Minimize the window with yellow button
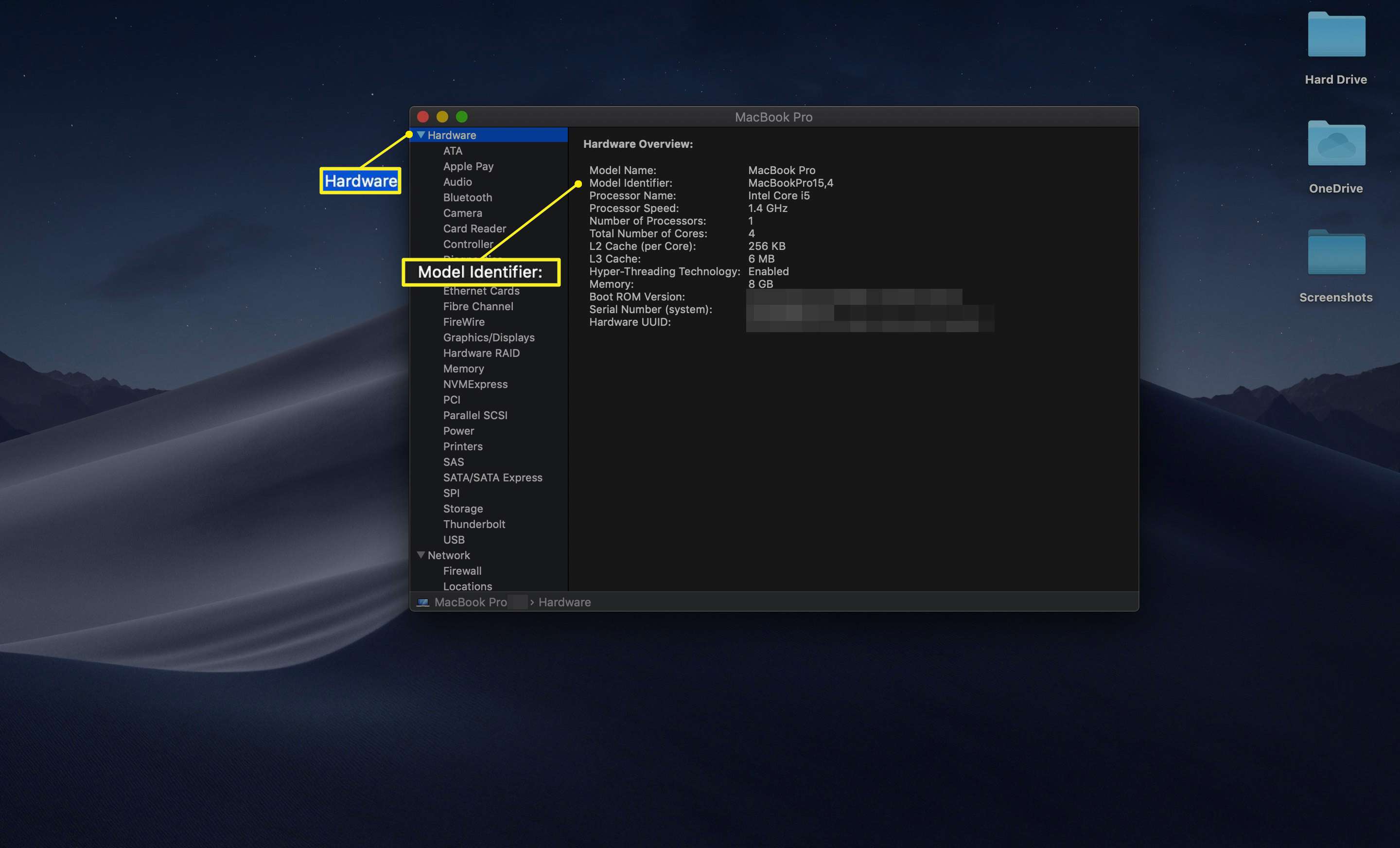Screen dimensions: 1400x848 pos(442,117)
